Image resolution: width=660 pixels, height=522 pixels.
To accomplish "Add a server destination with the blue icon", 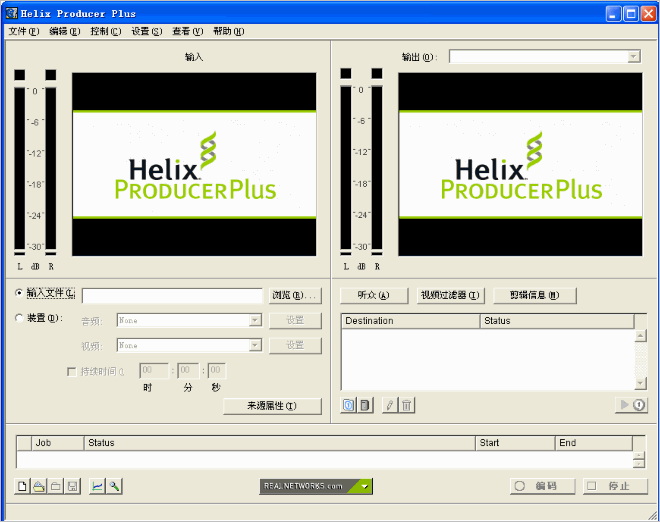I will click(x=349, y=405).
